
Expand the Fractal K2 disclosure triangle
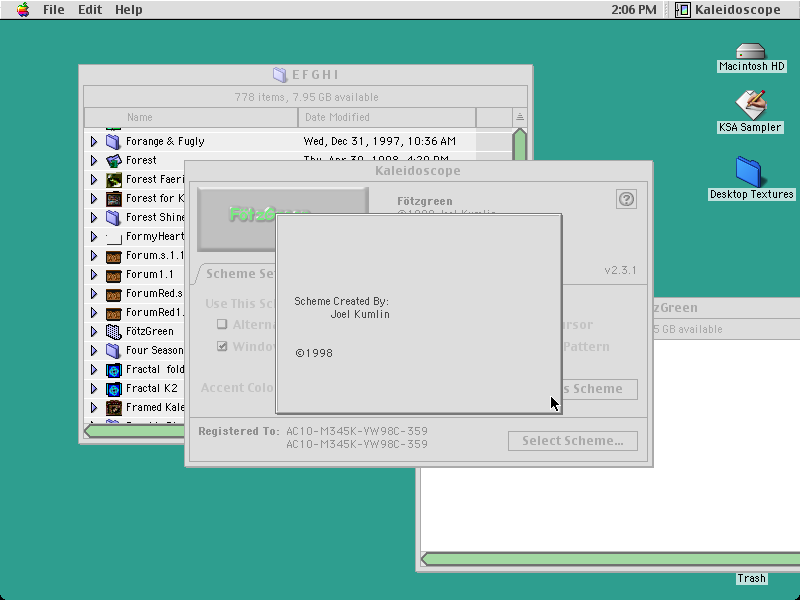94,388
